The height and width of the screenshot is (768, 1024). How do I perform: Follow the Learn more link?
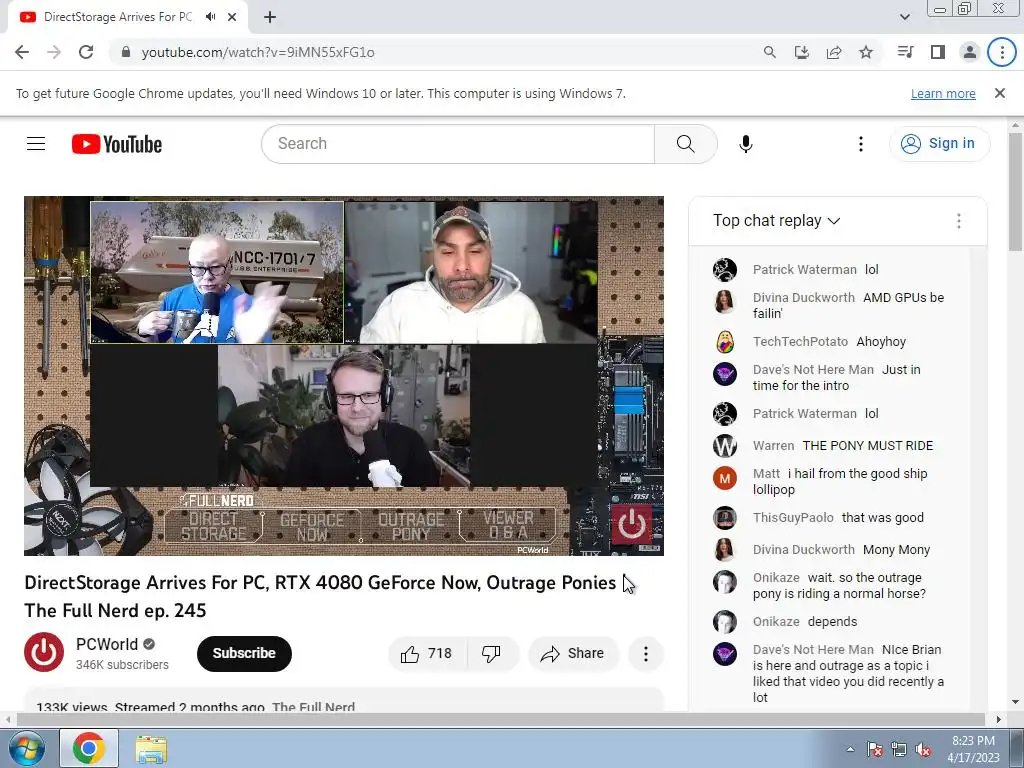pyautogui.click(x=943, y=93)
